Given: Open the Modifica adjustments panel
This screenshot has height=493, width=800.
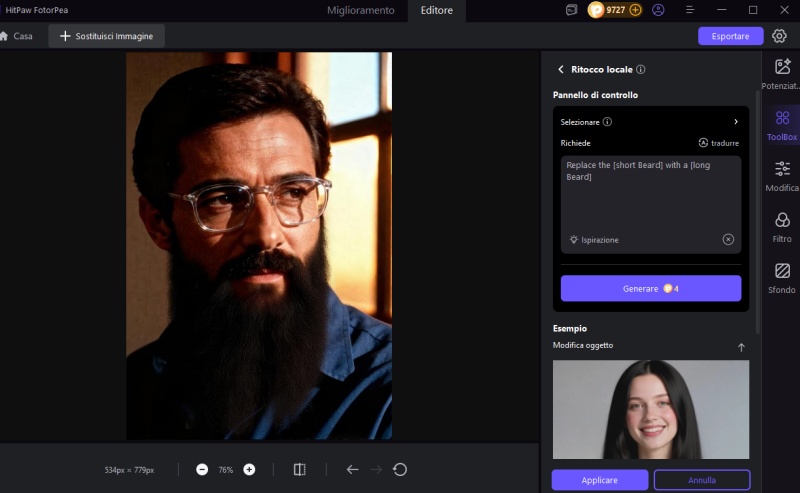Looking at the screenshot, I should pyautogui.click(x=782, y=175).
